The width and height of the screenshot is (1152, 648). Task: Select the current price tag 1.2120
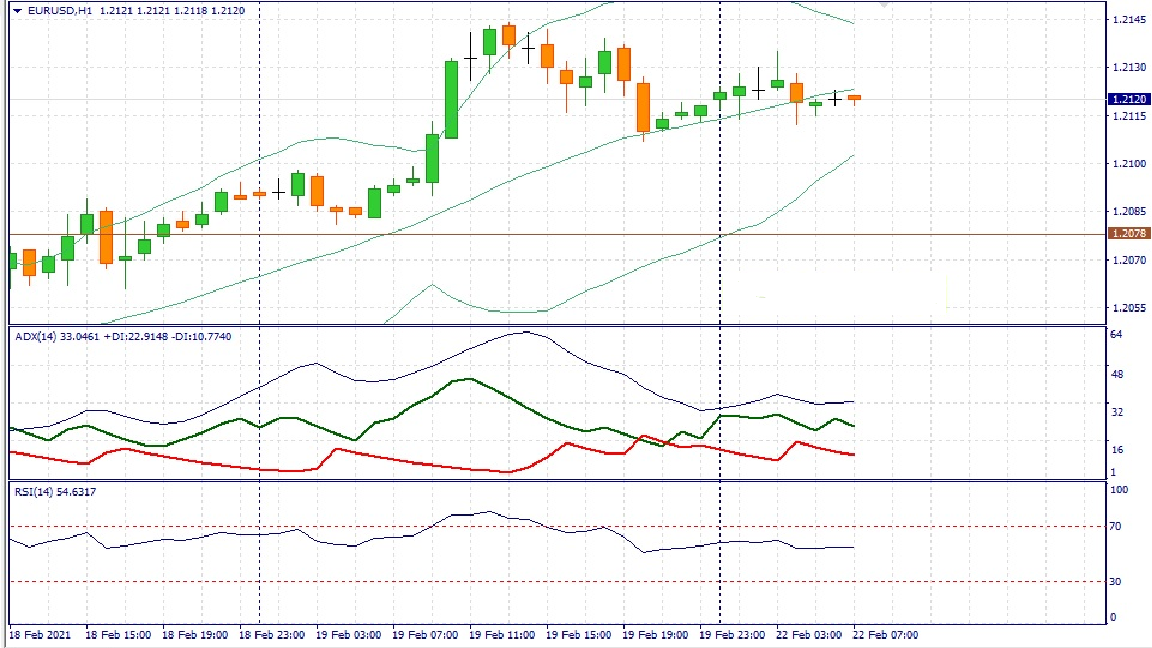pyautogui.click(x=1129, y=99)
